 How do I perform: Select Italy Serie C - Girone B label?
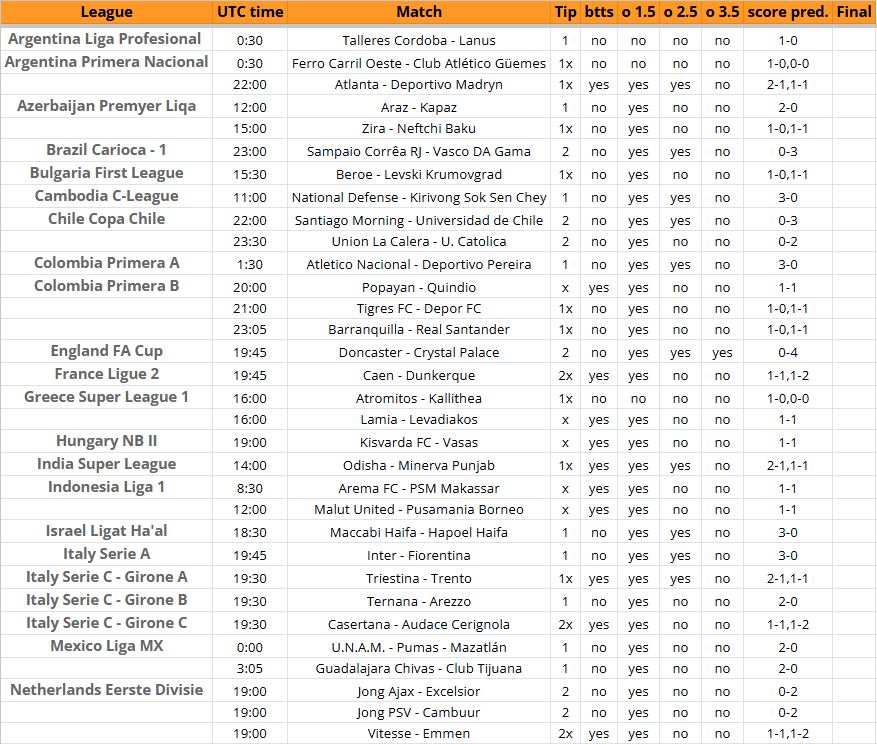106,600
